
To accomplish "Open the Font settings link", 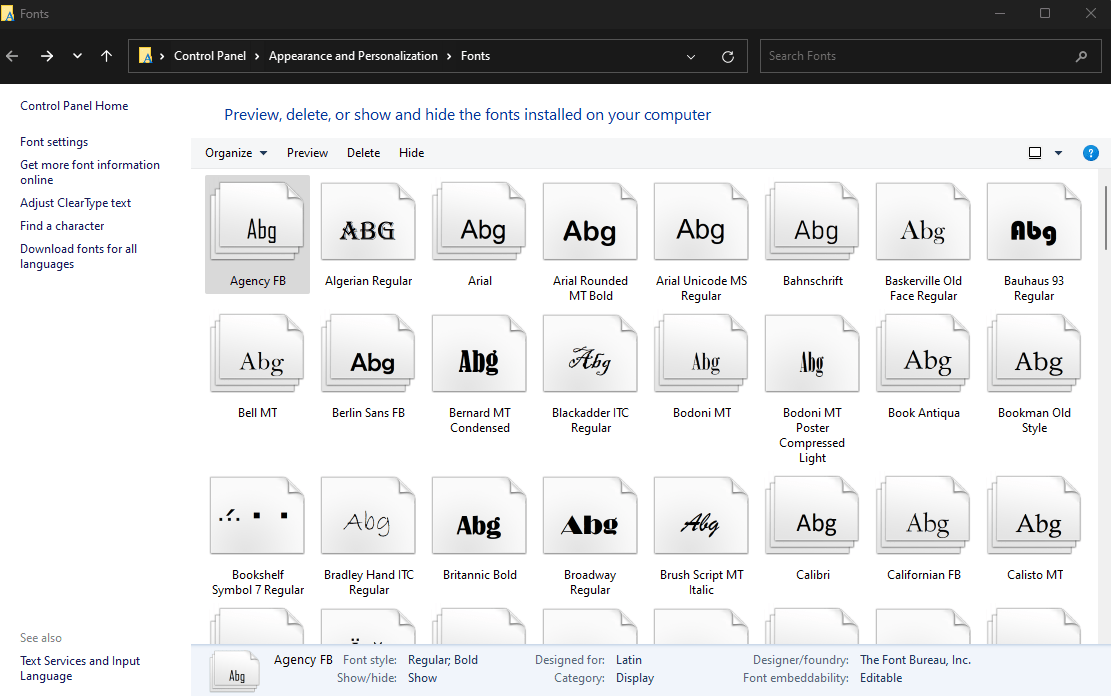I will (54, 142).
